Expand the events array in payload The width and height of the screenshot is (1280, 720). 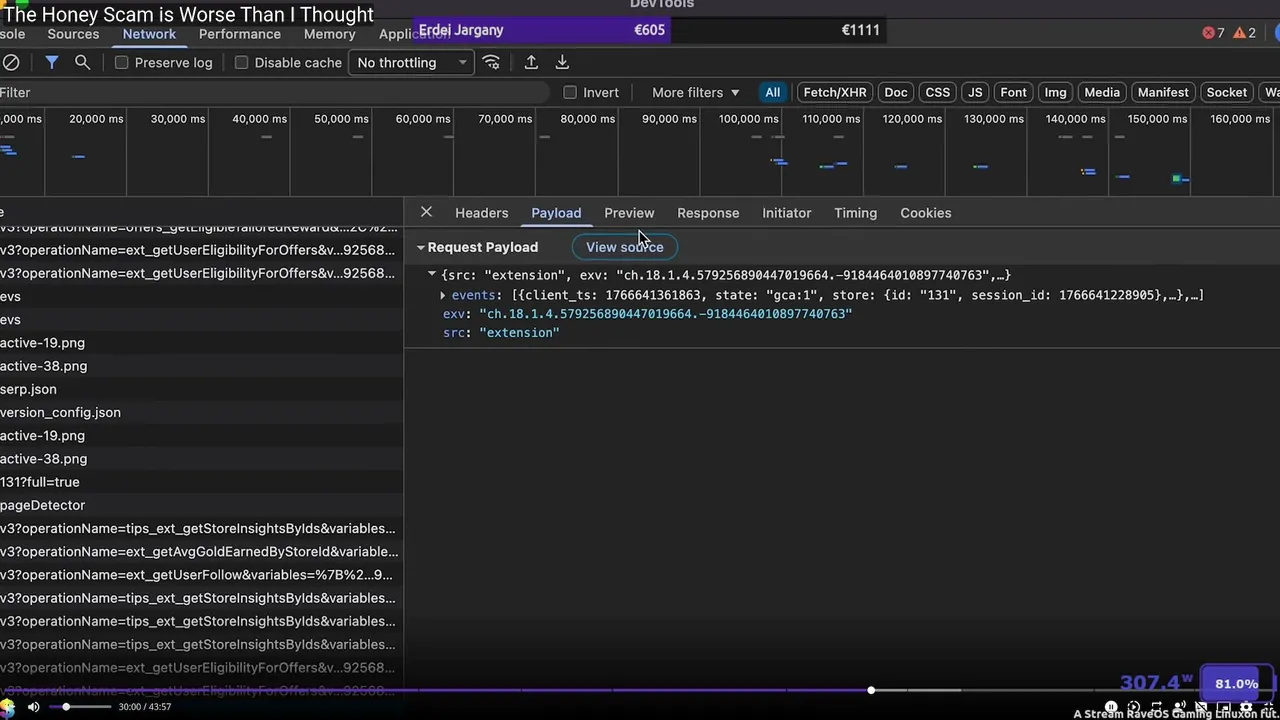click(x=443, y=295)
